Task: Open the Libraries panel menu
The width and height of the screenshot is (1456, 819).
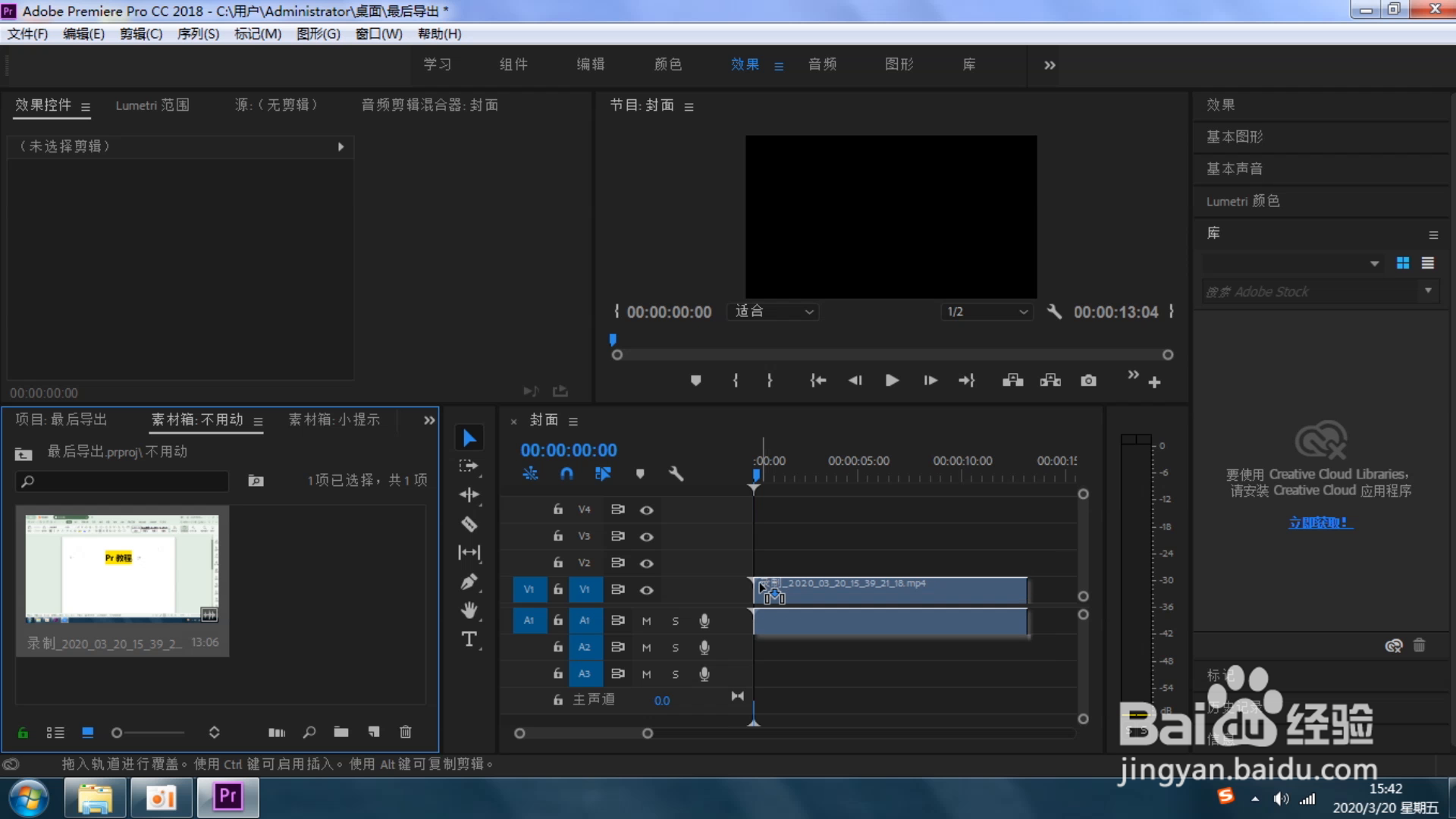Action: 1433,235
